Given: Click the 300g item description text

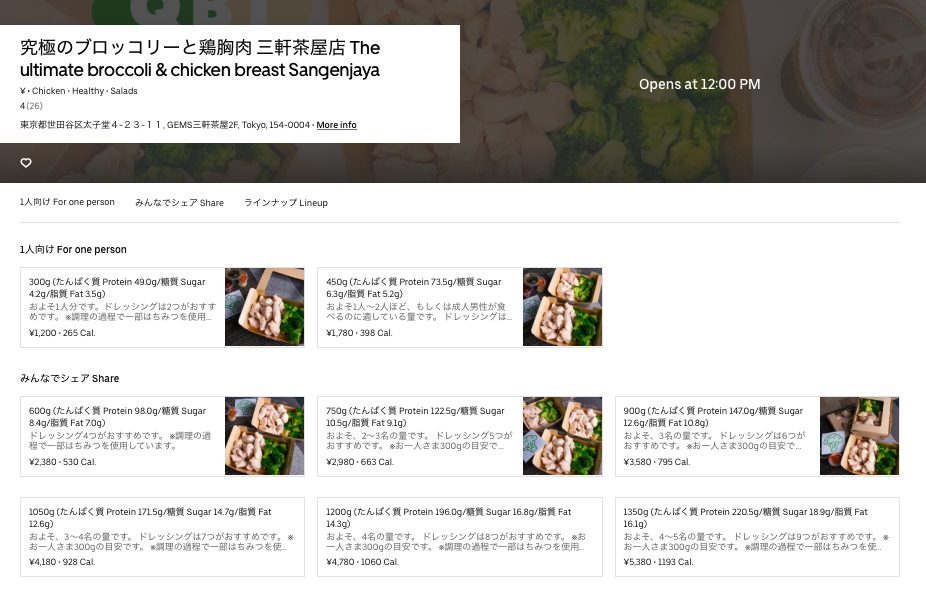Looking at the screenshot, I should coord(123,311).
